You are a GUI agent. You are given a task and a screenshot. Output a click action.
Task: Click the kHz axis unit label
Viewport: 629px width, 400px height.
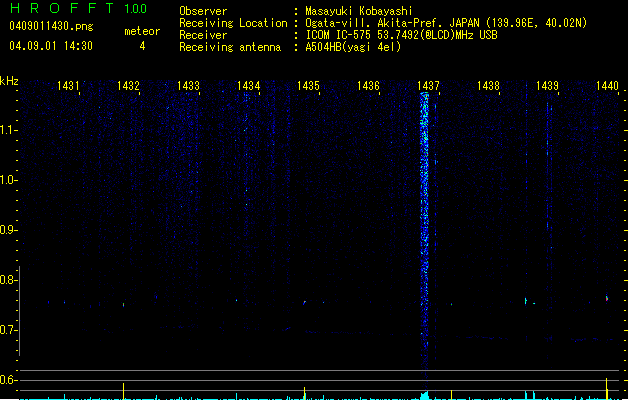9,81
